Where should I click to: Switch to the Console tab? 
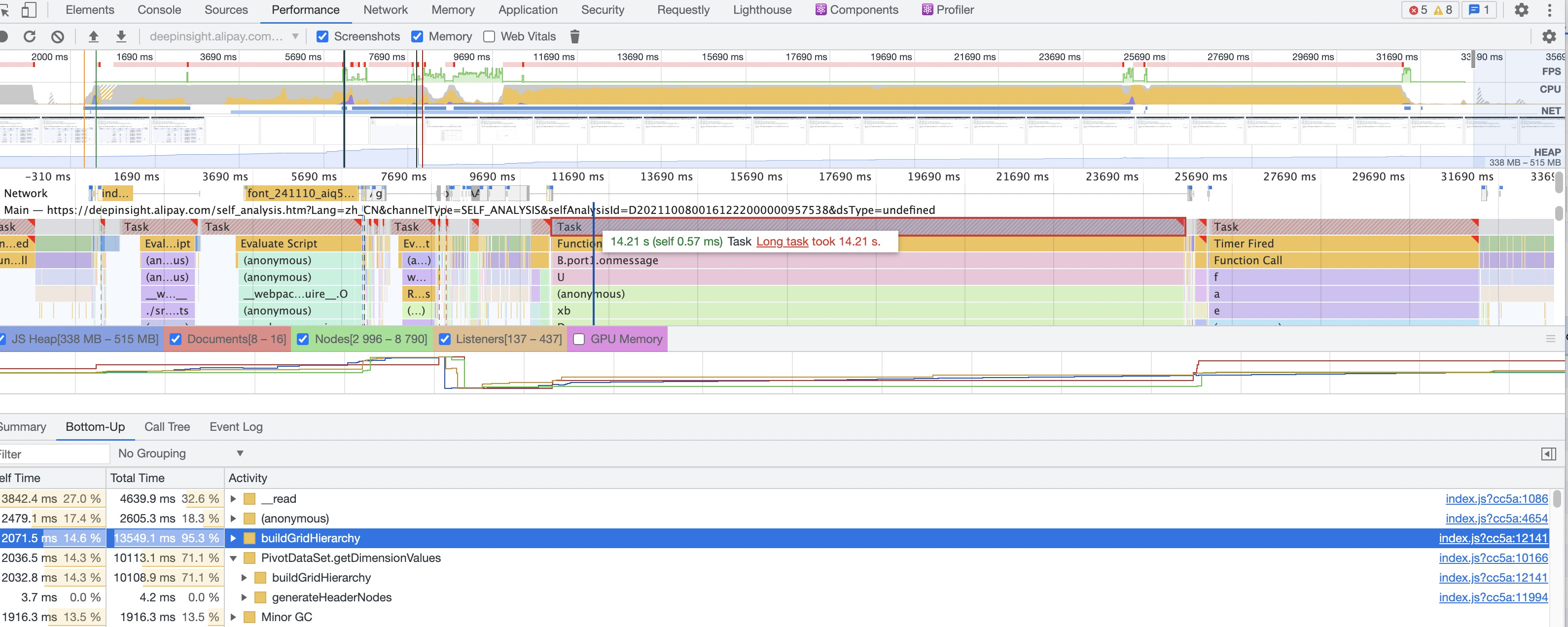pos(159,10)
